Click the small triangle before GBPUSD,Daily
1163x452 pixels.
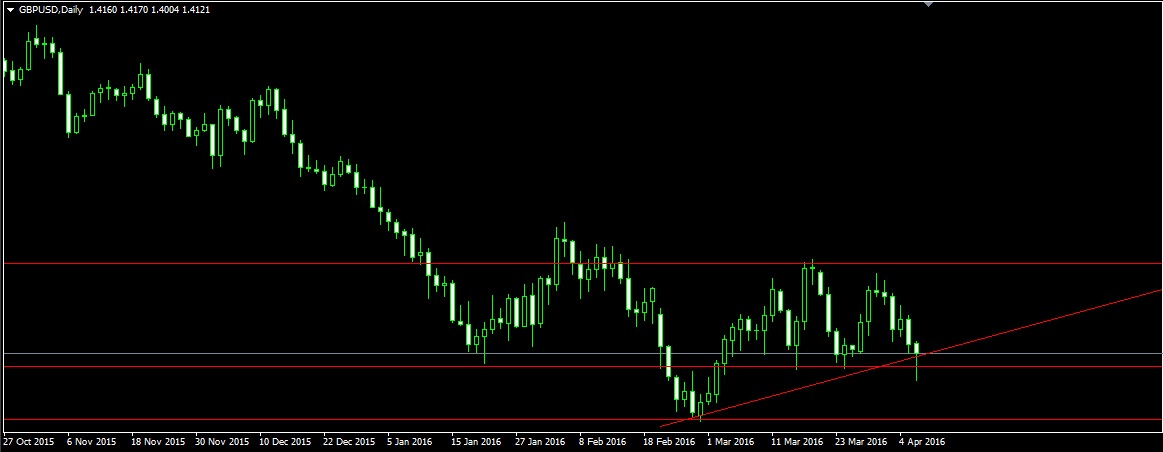(x=10, y=10)
